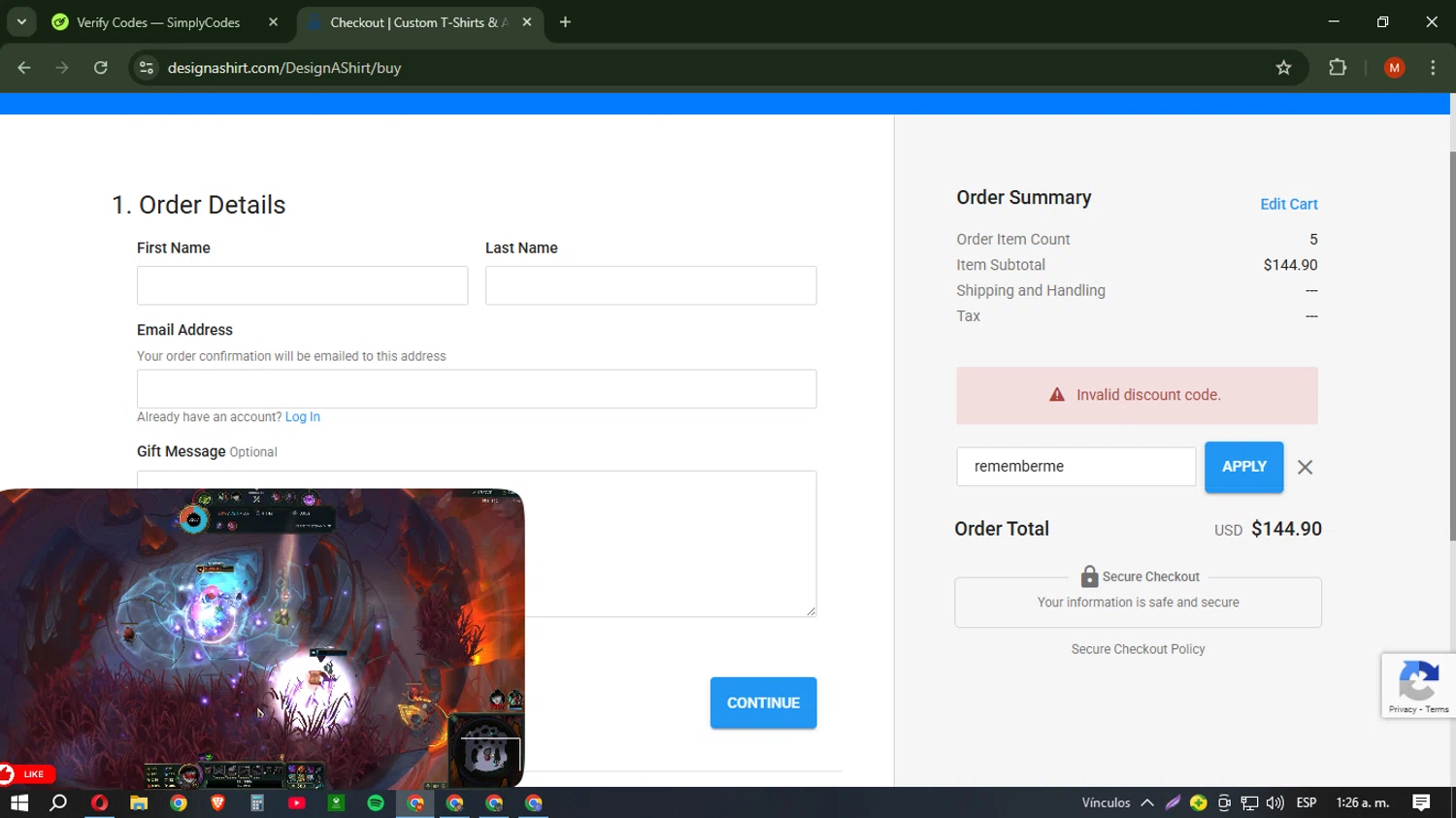
Task: Click the discount code field containing rememberme
Action: click(x=1075, y=467)
